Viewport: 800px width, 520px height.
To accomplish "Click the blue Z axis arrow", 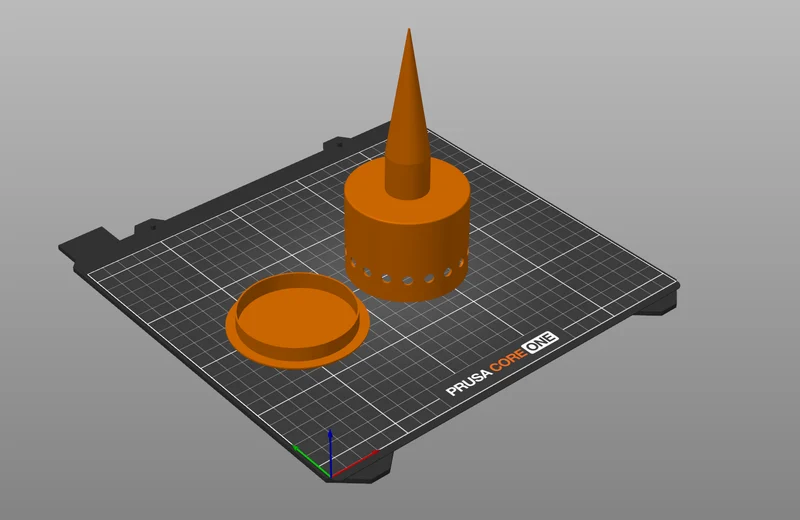I will pyautogui.click(x=331, y=452).
